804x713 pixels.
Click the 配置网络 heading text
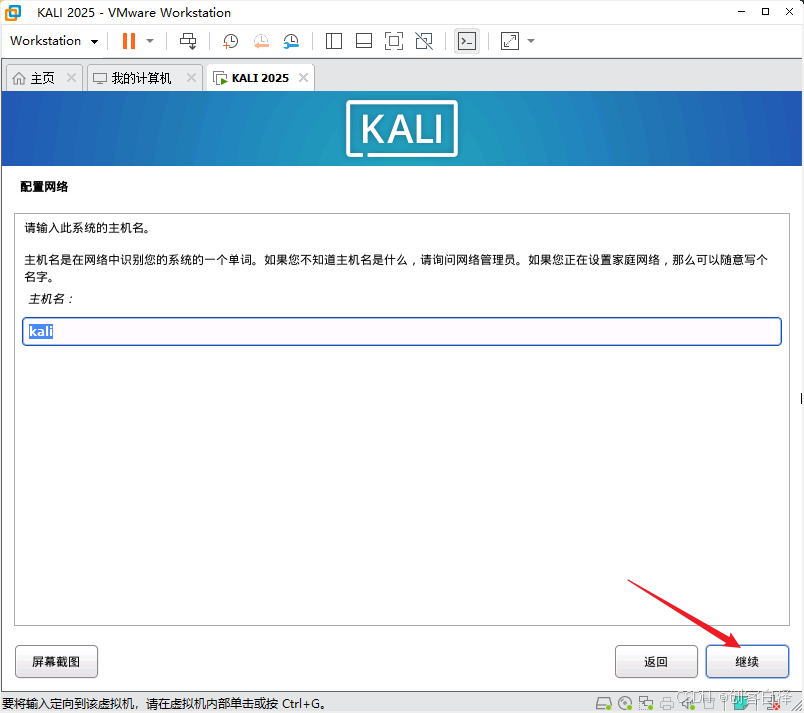[x=44, y=187]
